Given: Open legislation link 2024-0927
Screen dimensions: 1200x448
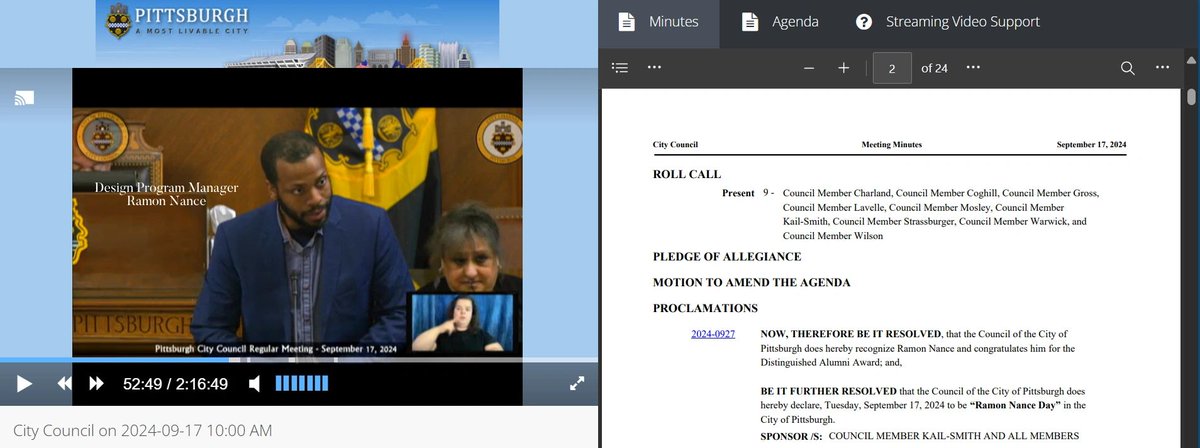Looking at the screenshot, I should pos(713,333).
